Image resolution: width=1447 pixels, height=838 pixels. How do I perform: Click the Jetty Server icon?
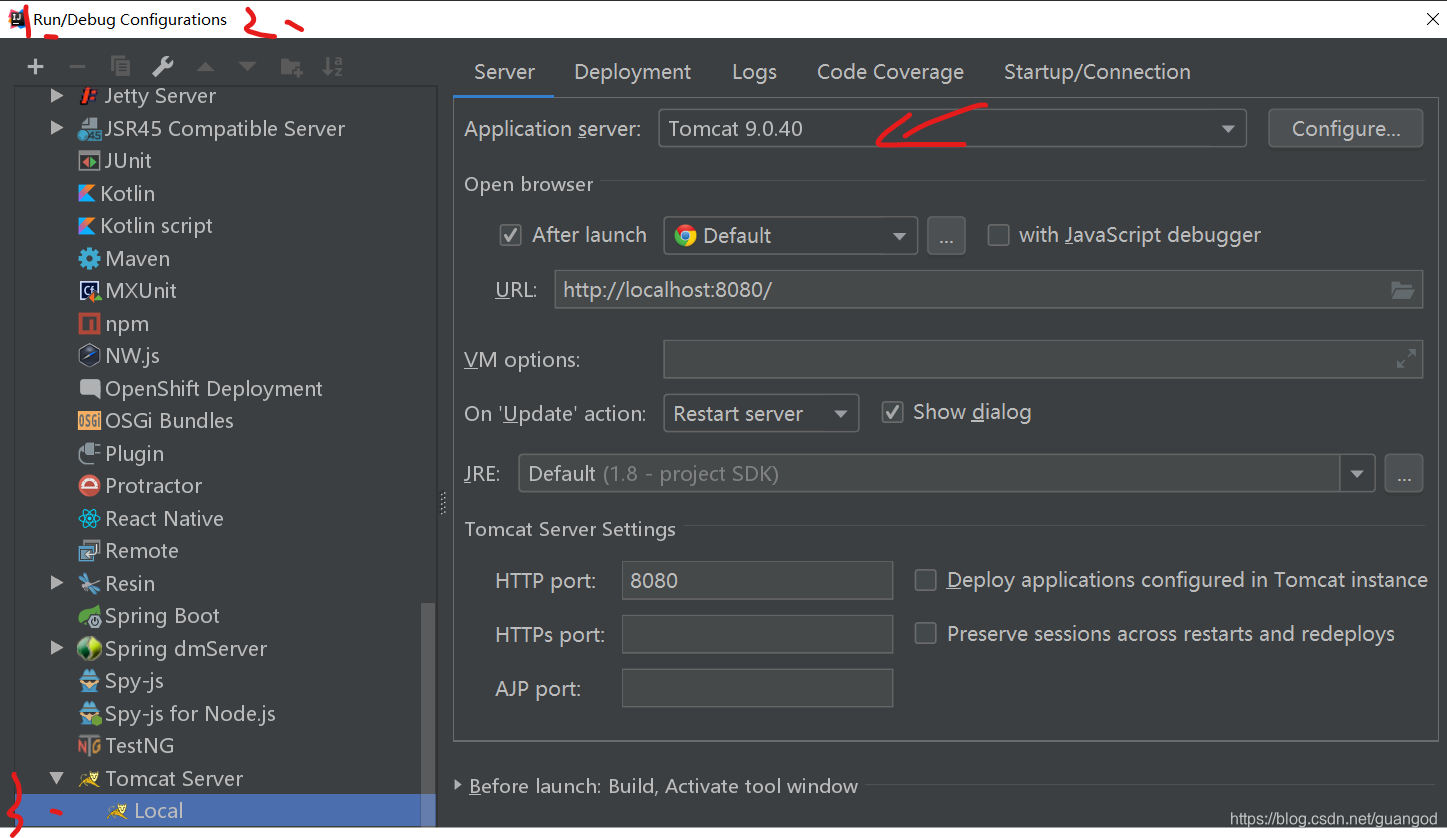click(x=89, y=96)
